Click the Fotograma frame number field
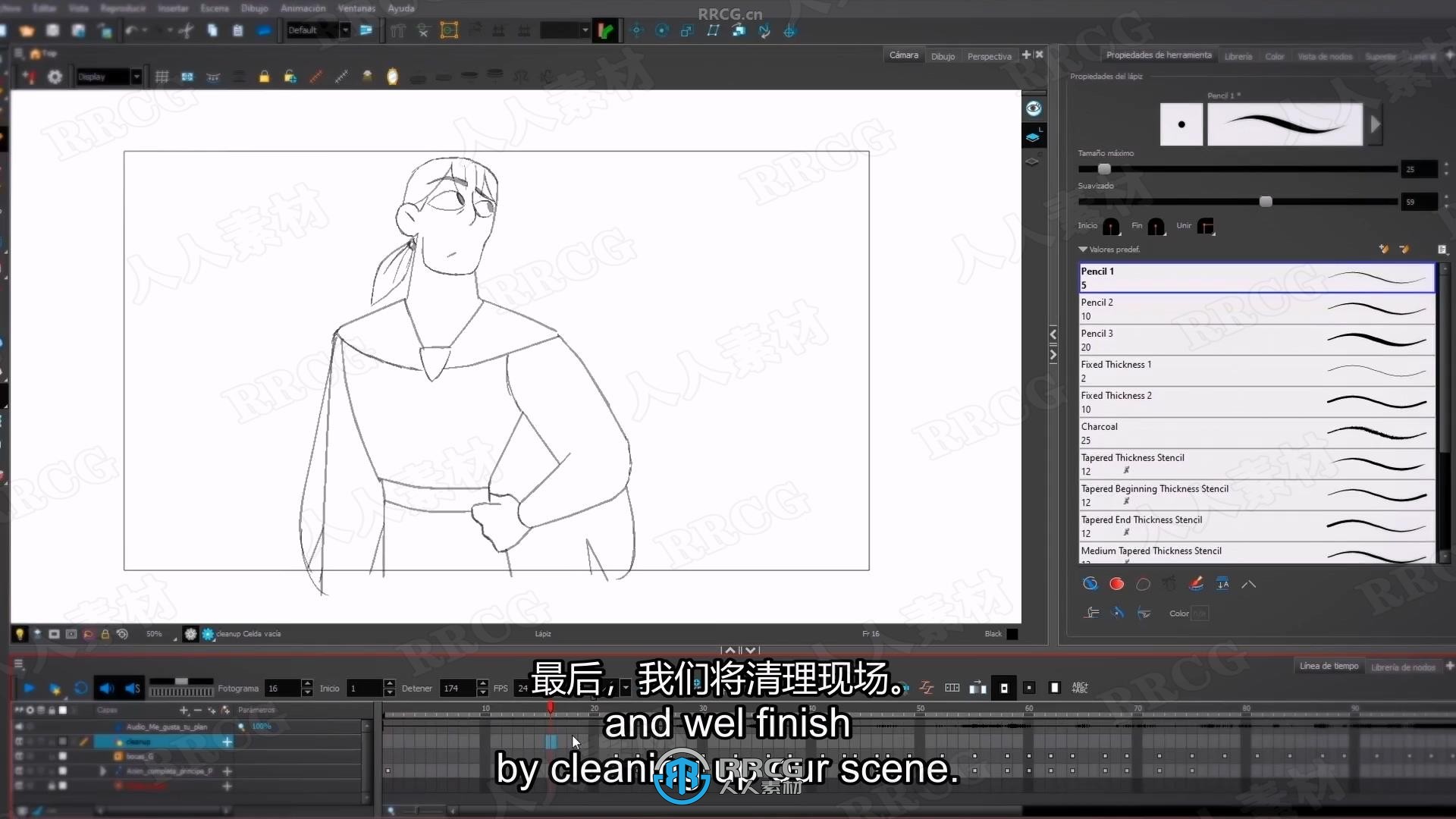Viewport: 1456px width, 819px height. coord(284,688)
